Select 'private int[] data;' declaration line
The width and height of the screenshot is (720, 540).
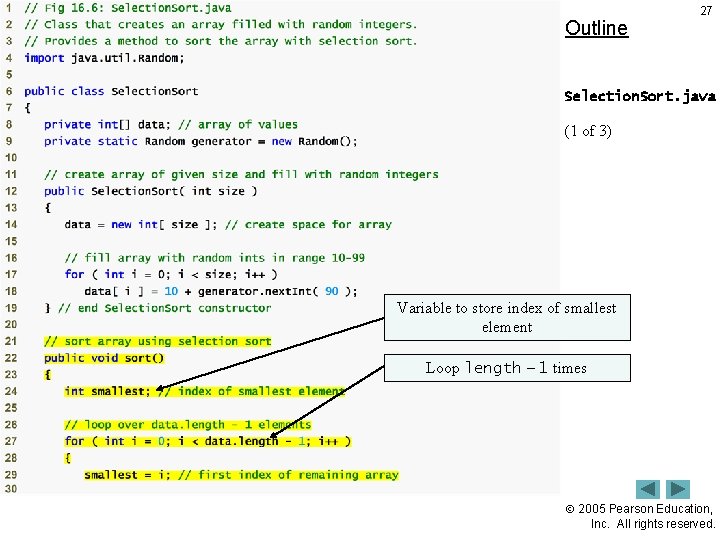tap(171, 124)
